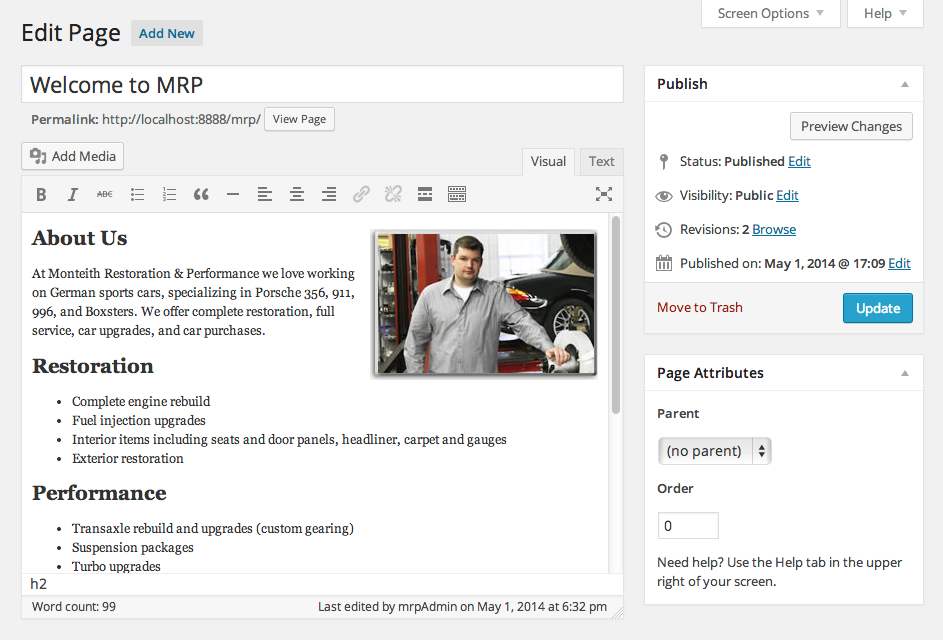The height and width of the screenshot is (640, 943).
Task: Select the Visual editor tab
Action: (x=548, y=162)
